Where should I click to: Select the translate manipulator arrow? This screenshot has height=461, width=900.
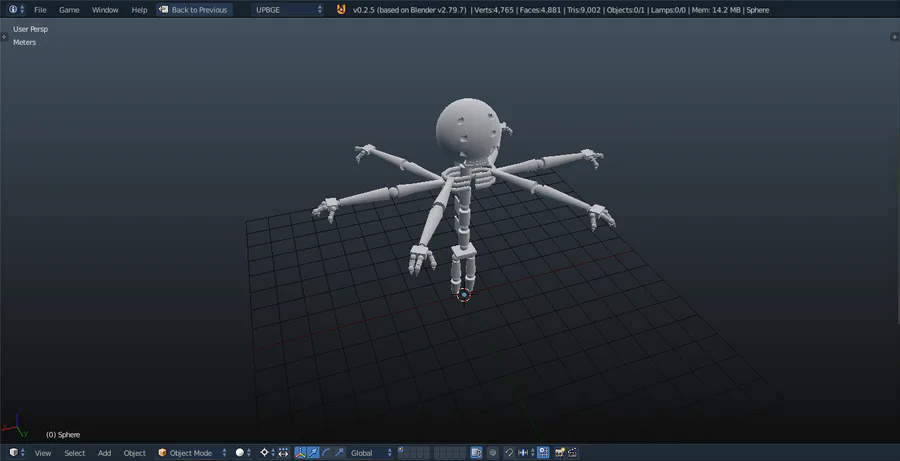(313, 453)
